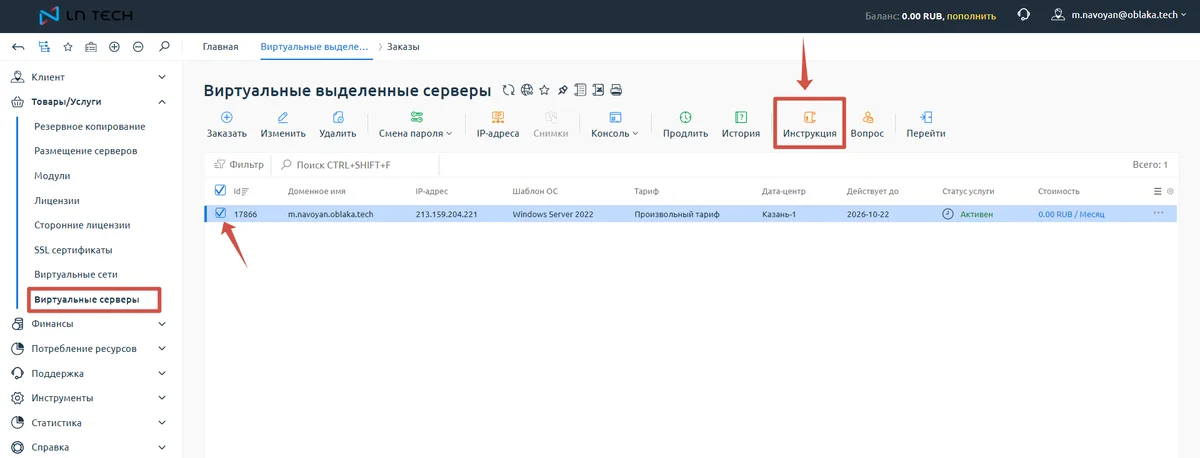The image size is (1200, 458).
Task: Select the Виртуальные выделе… tab
Action: [x=314, y=46]
